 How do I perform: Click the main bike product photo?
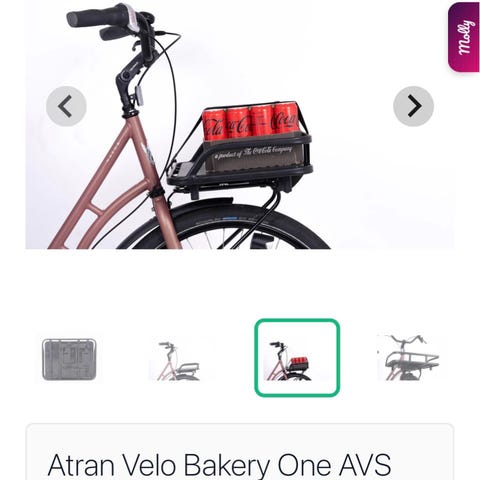[239, 125]
